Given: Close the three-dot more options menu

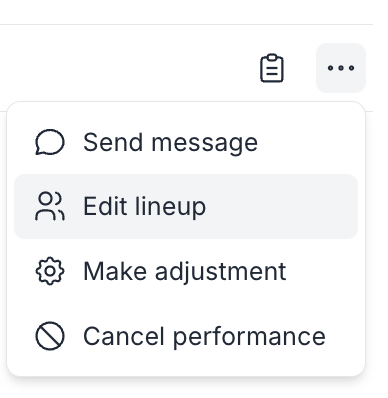Looking at the screenshot, I should (x=341, y=68).
